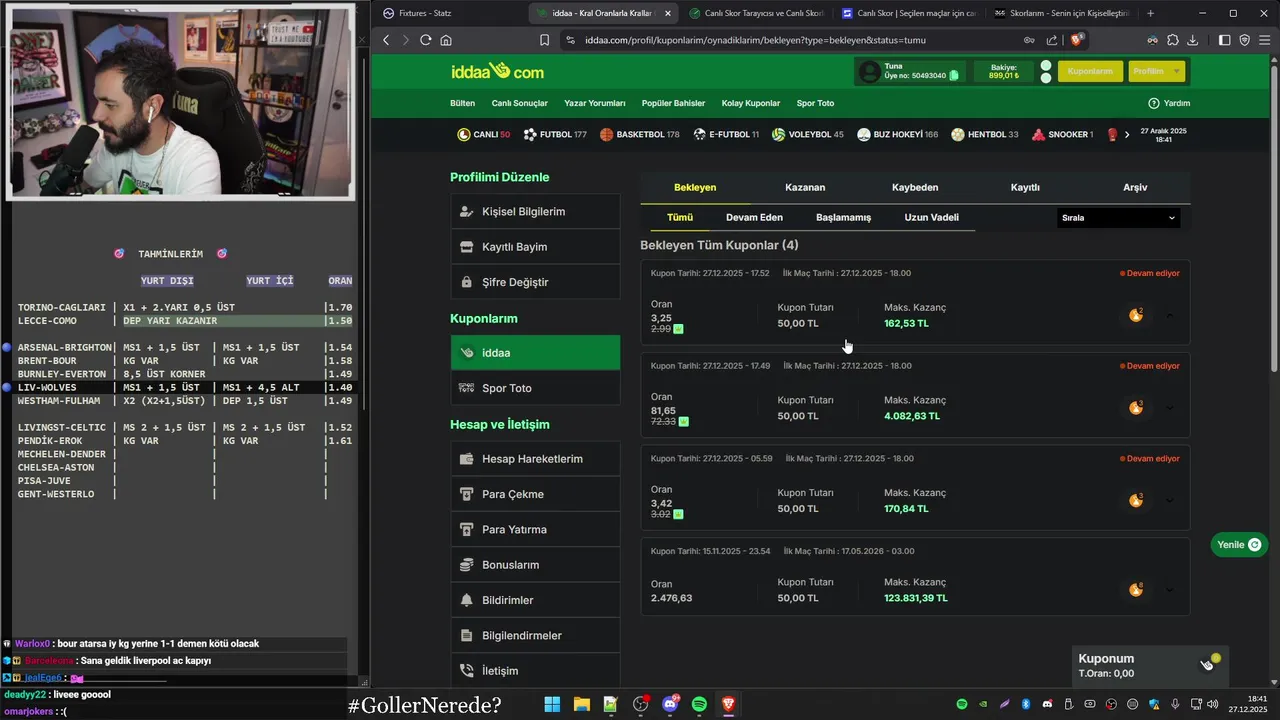Open the Brave VPN shield icon
Screen dimensions: 1280x720
[1244, 40]
